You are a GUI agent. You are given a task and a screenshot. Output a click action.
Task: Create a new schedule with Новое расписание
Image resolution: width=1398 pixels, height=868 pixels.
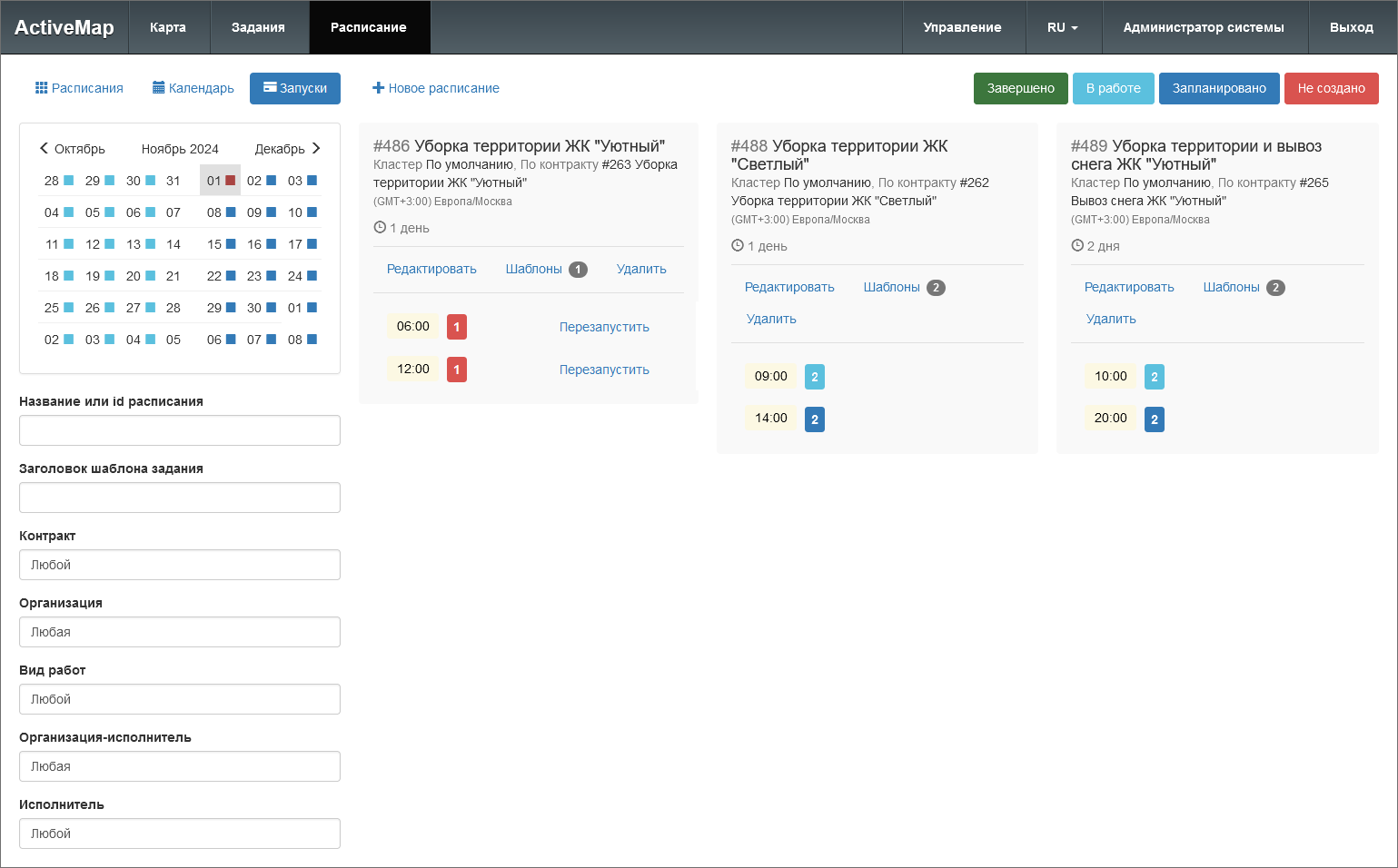click(x=436, y=88)
